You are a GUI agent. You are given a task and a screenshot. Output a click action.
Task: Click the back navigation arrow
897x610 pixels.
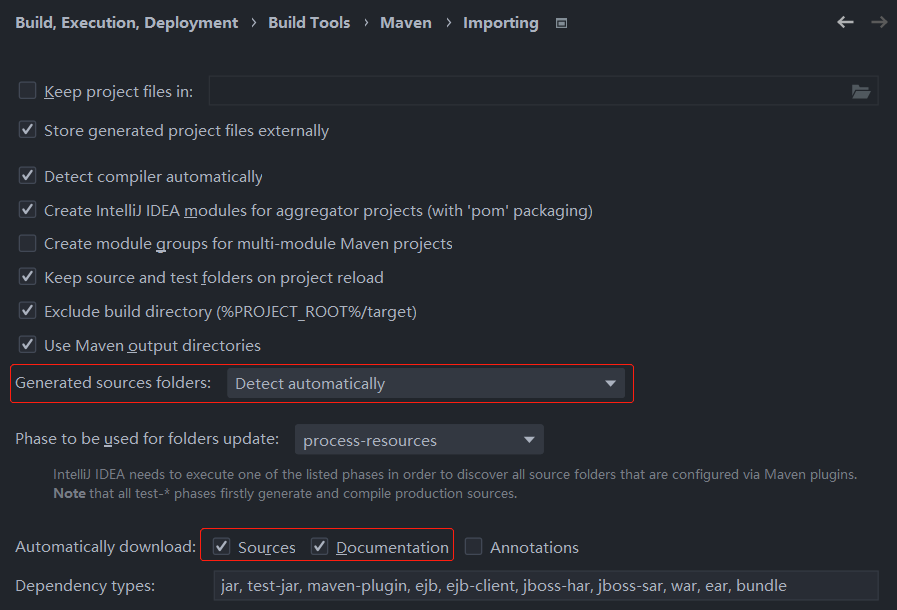pos(845,22)
